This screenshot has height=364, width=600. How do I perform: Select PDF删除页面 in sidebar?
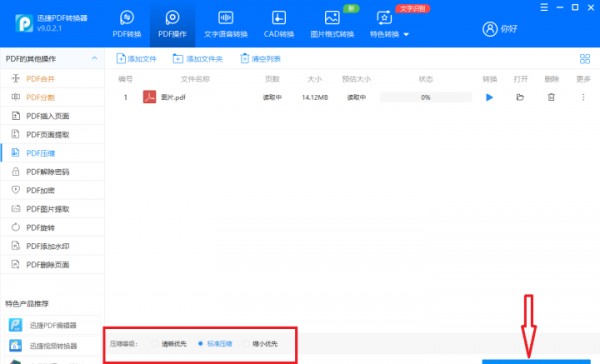[x=52, y=264]
